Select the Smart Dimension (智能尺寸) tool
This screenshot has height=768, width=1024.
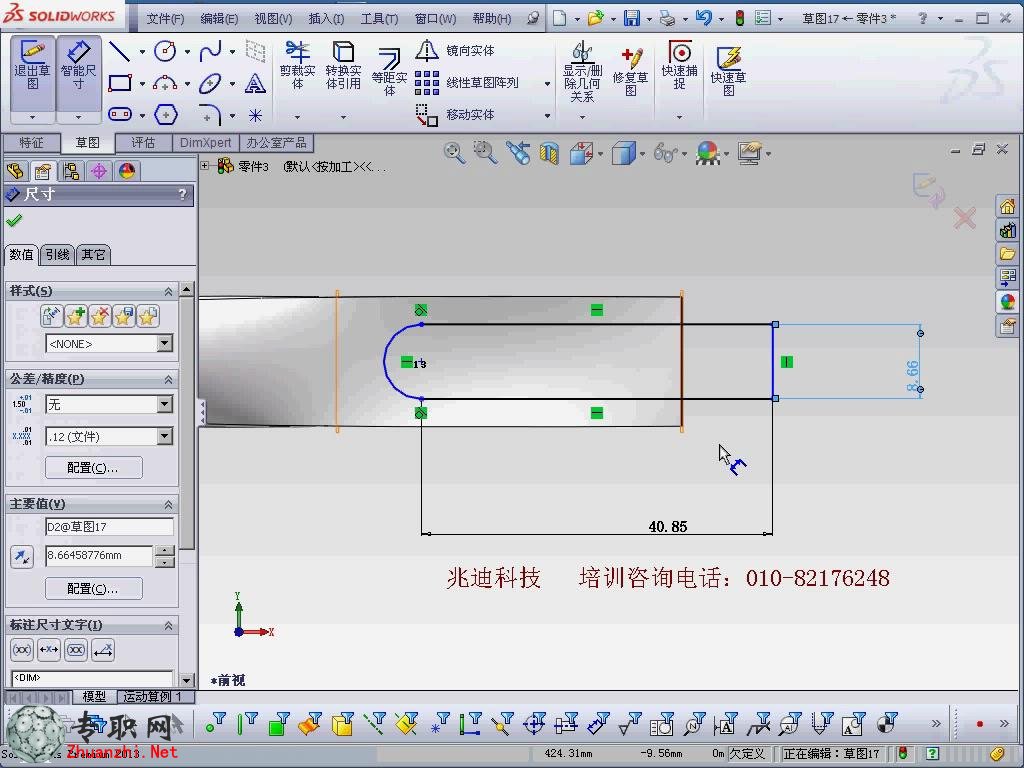[78, 65]
